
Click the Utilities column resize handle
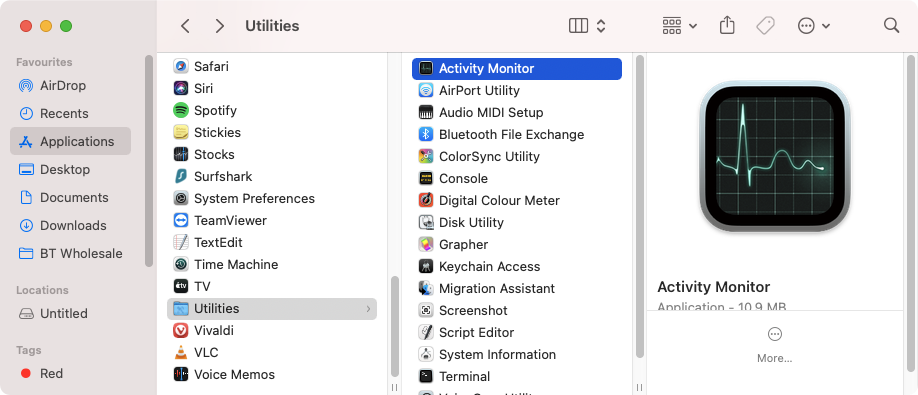(x=640, y=387)
